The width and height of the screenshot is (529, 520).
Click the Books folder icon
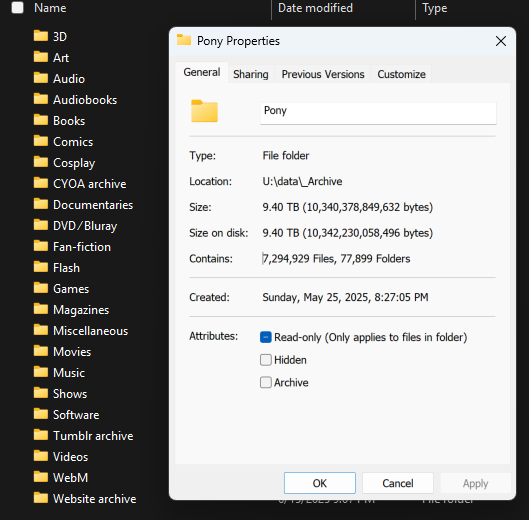pos(41,119)
